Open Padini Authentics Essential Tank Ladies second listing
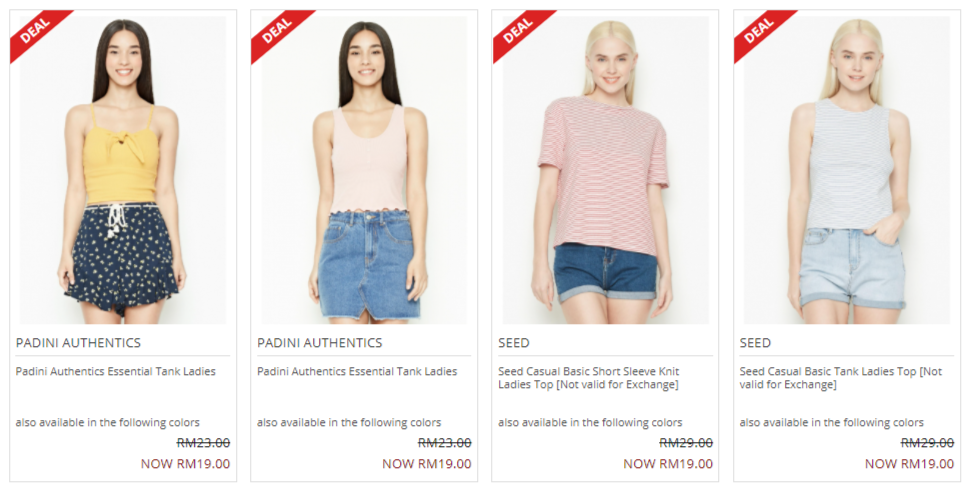971x491 pixels. coord(357,372)
